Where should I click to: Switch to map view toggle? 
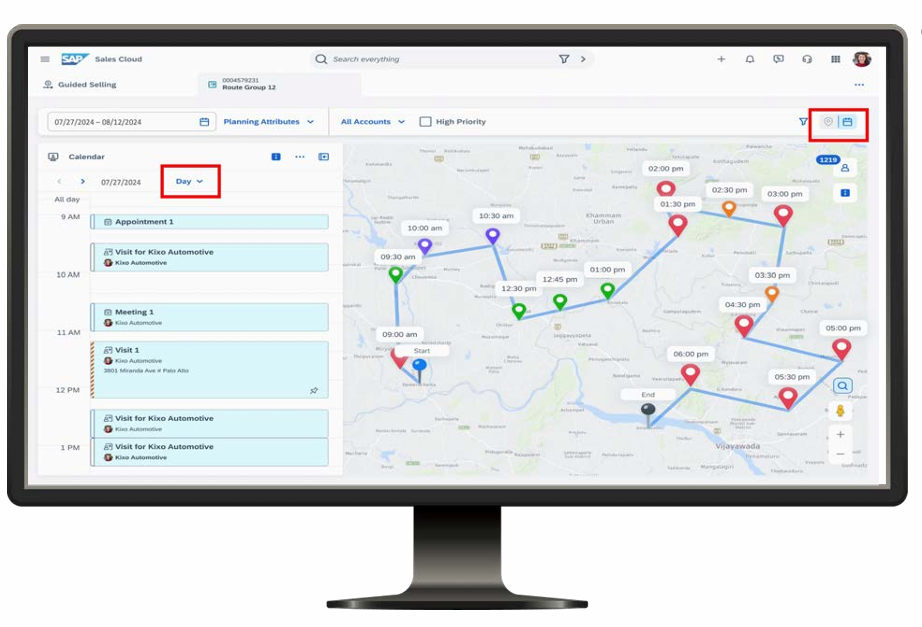(x=828, y=122)
